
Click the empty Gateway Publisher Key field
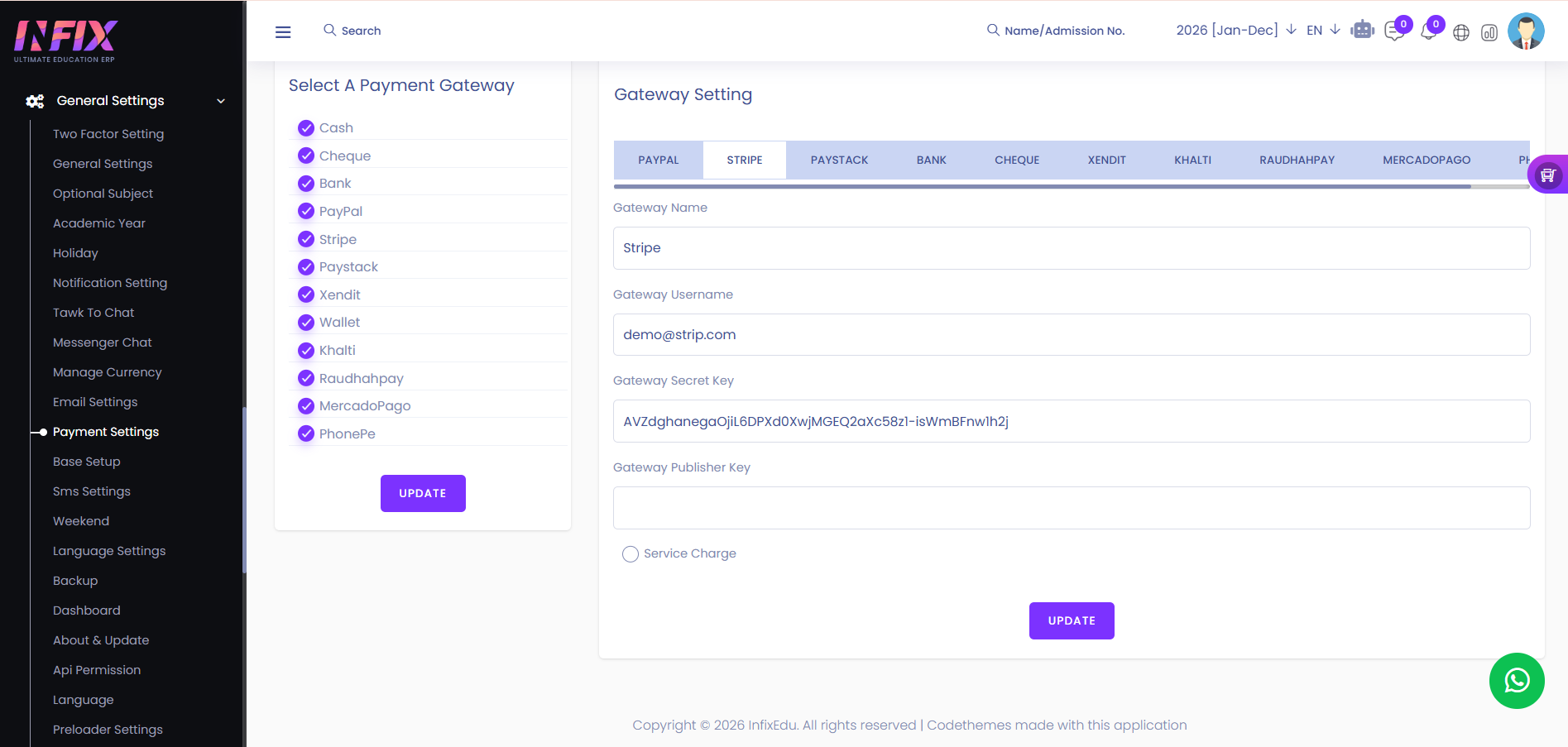(1072, 508)
